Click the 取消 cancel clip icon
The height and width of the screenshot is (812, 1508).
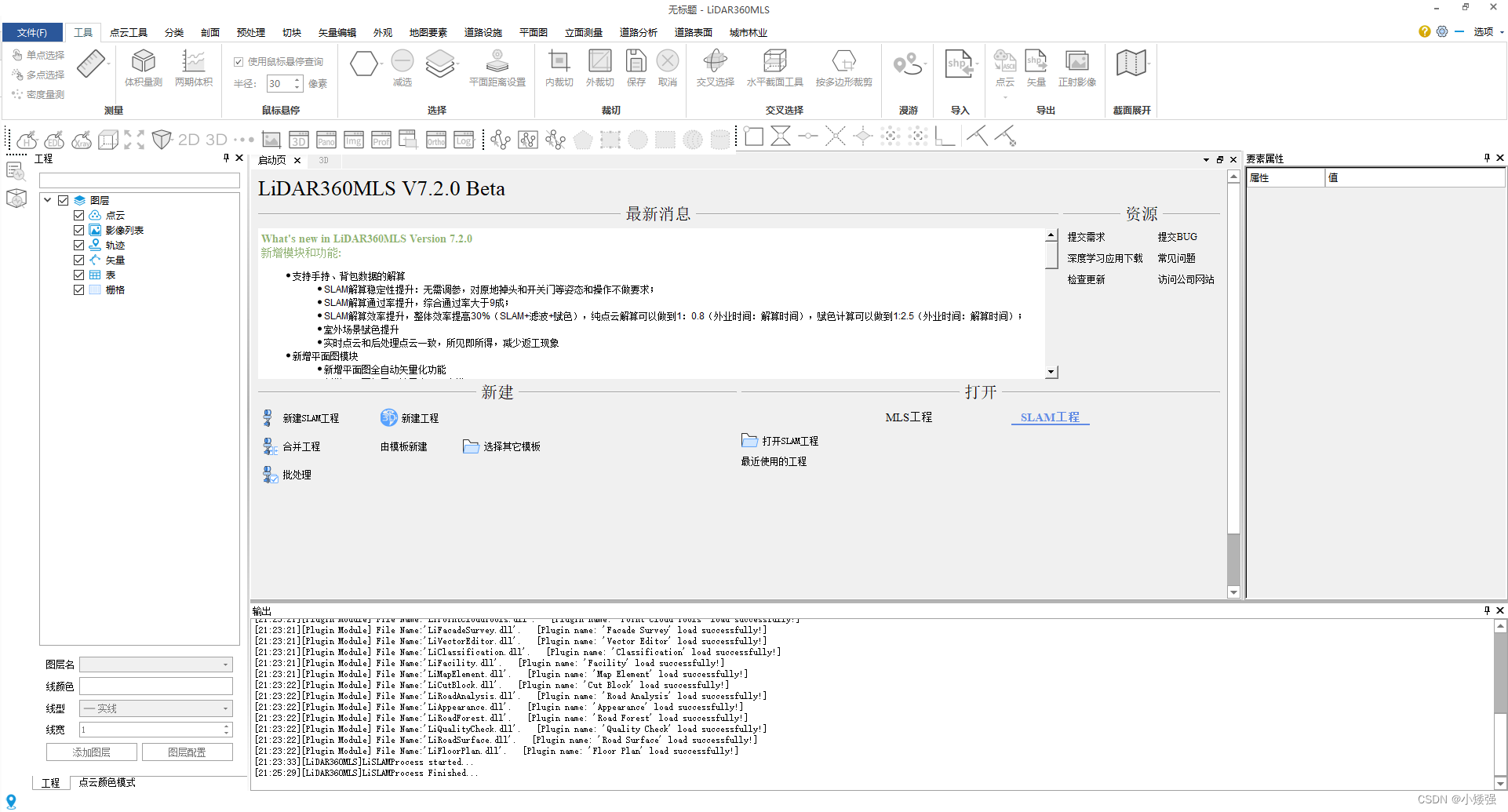(668, 67)
